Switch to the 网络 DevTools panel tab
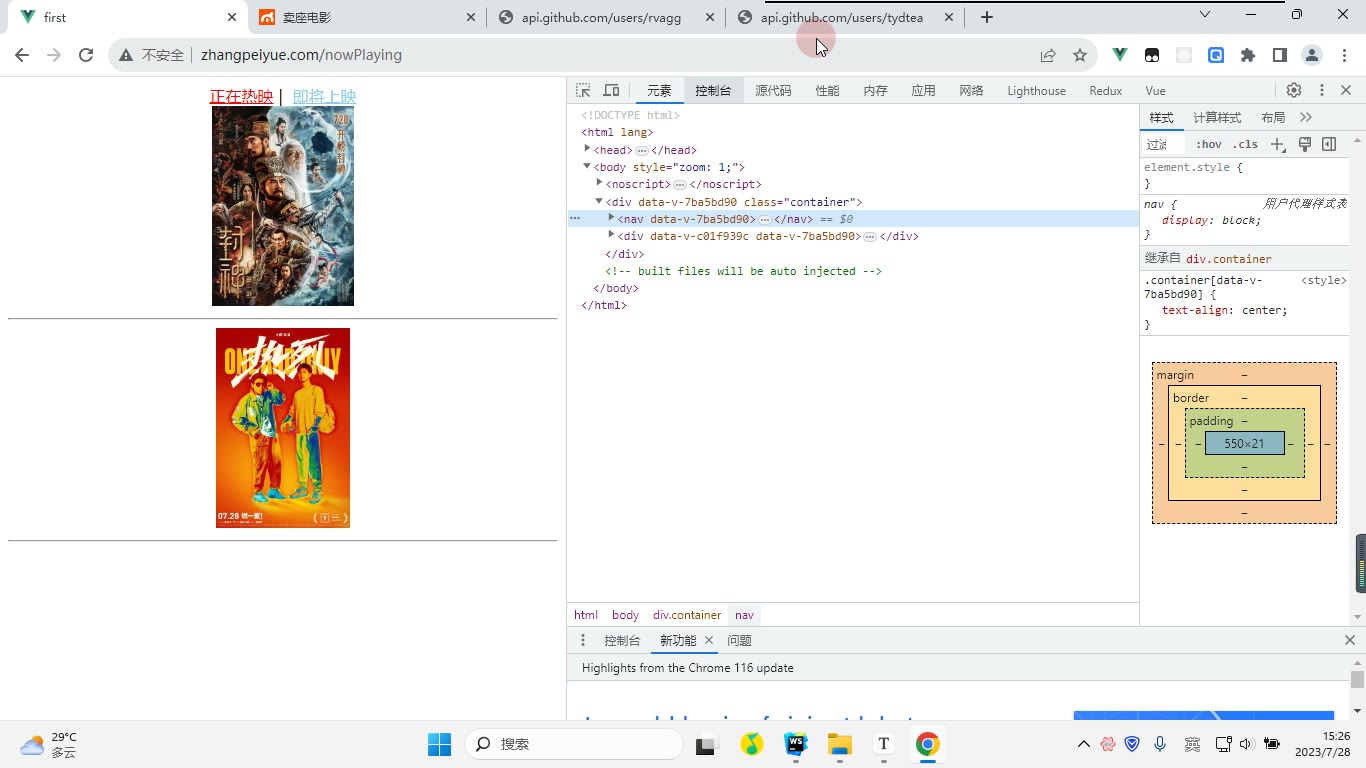The image size is (1366, 768). [971, 90]
